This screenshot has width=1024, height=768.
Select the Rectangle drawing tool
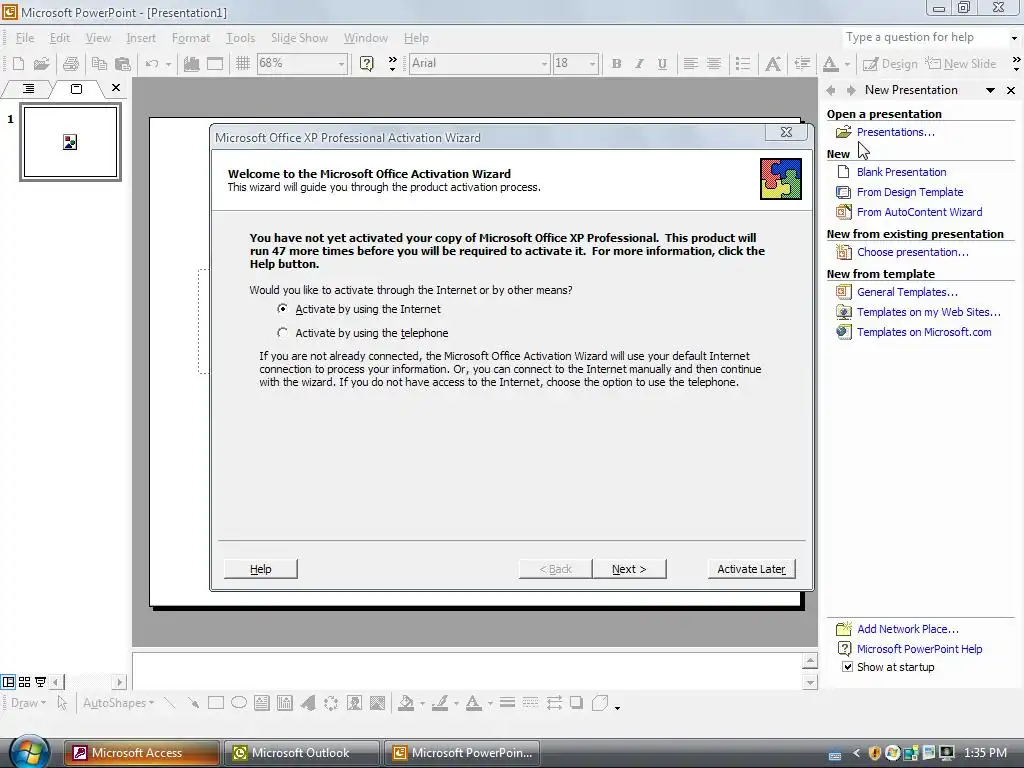[216, 703]
